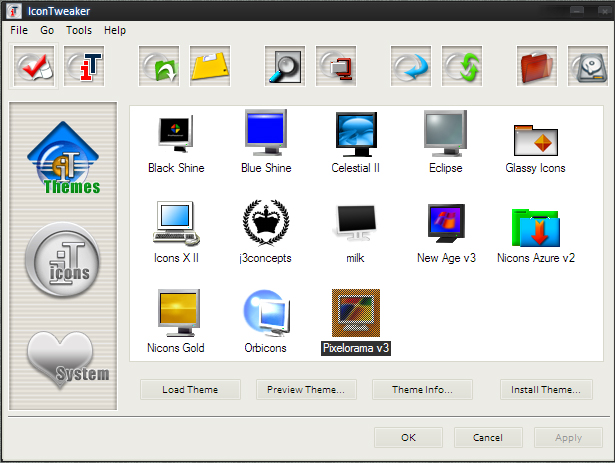Open the File menu
Image resolution: width=615 pixels, height=463 pixels.
point(19,30)
